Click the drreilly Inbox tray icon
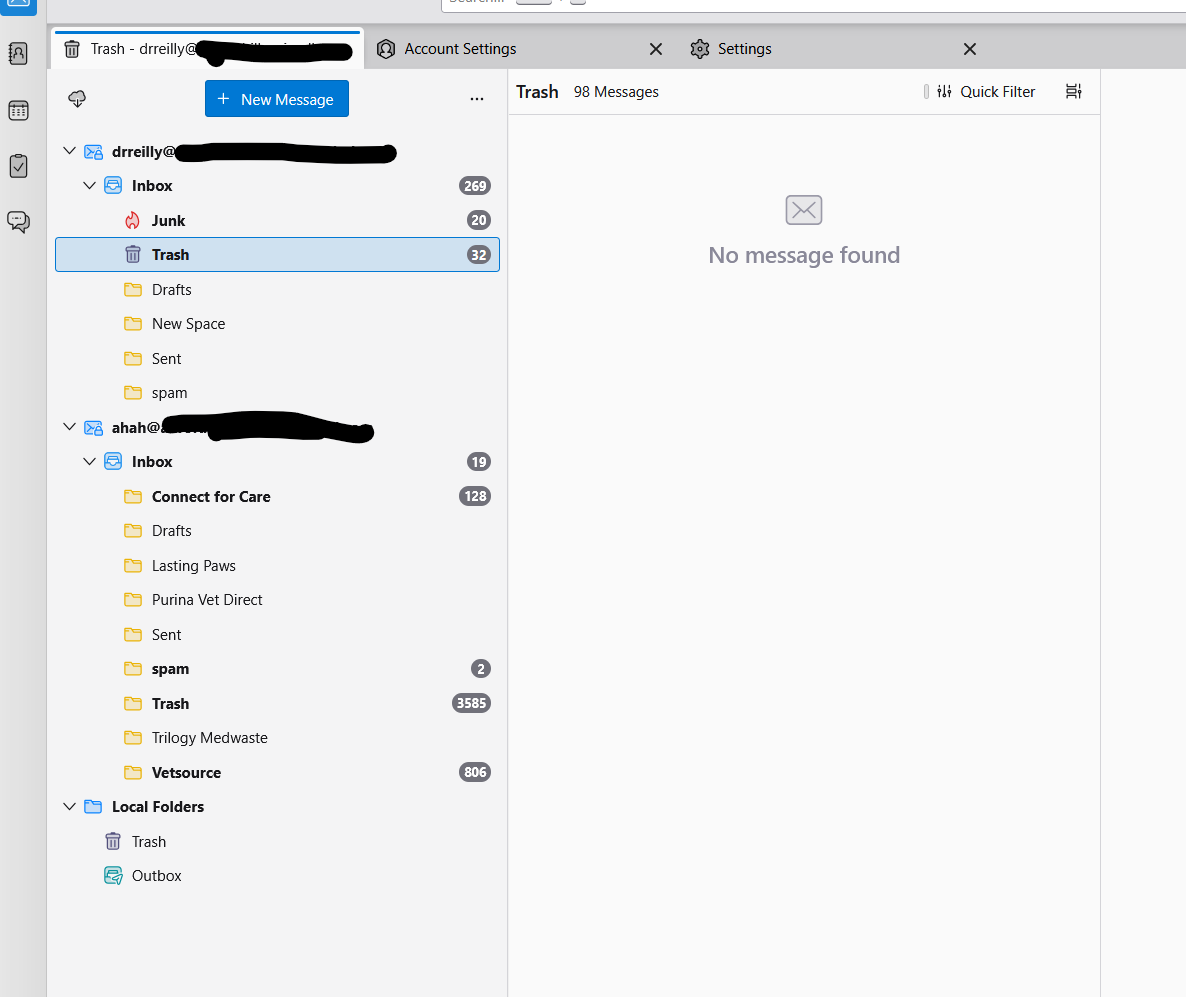 click(x=113, y=185)
